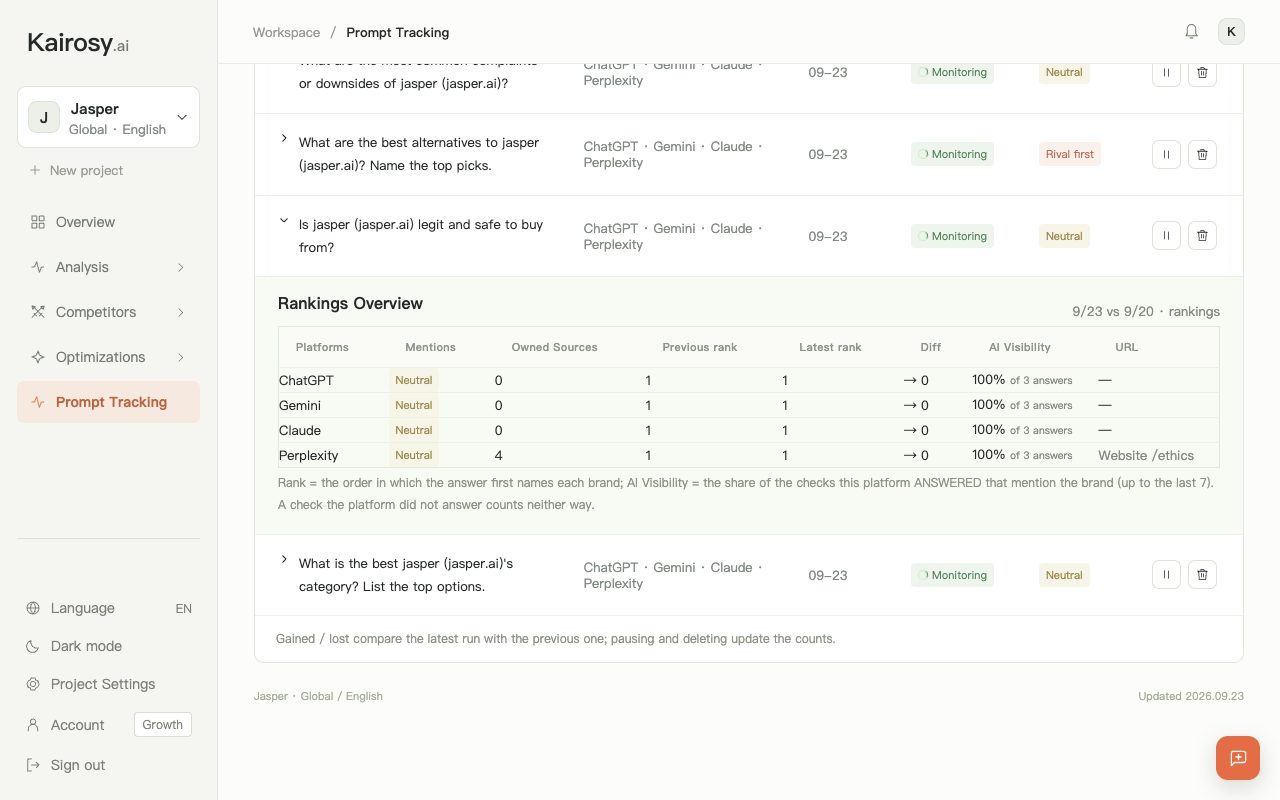Image resolution: width=1280 pixels, height=800 pixels.
Task: Go to Overview
Action: 108,222
